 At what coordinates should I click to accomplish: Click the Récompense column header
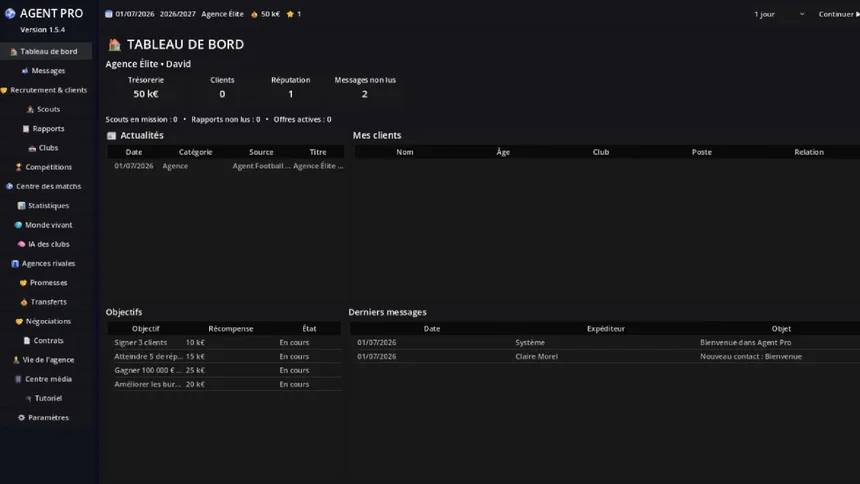coord(230,329)
